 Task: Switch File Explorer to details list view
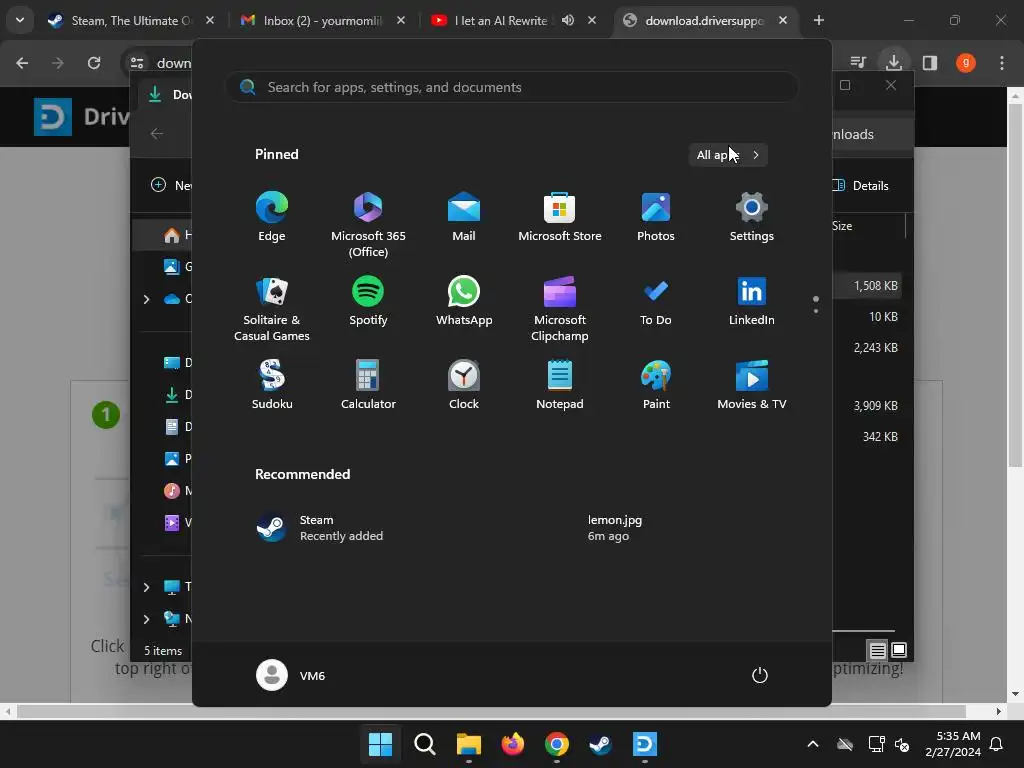tap(878, 650)
